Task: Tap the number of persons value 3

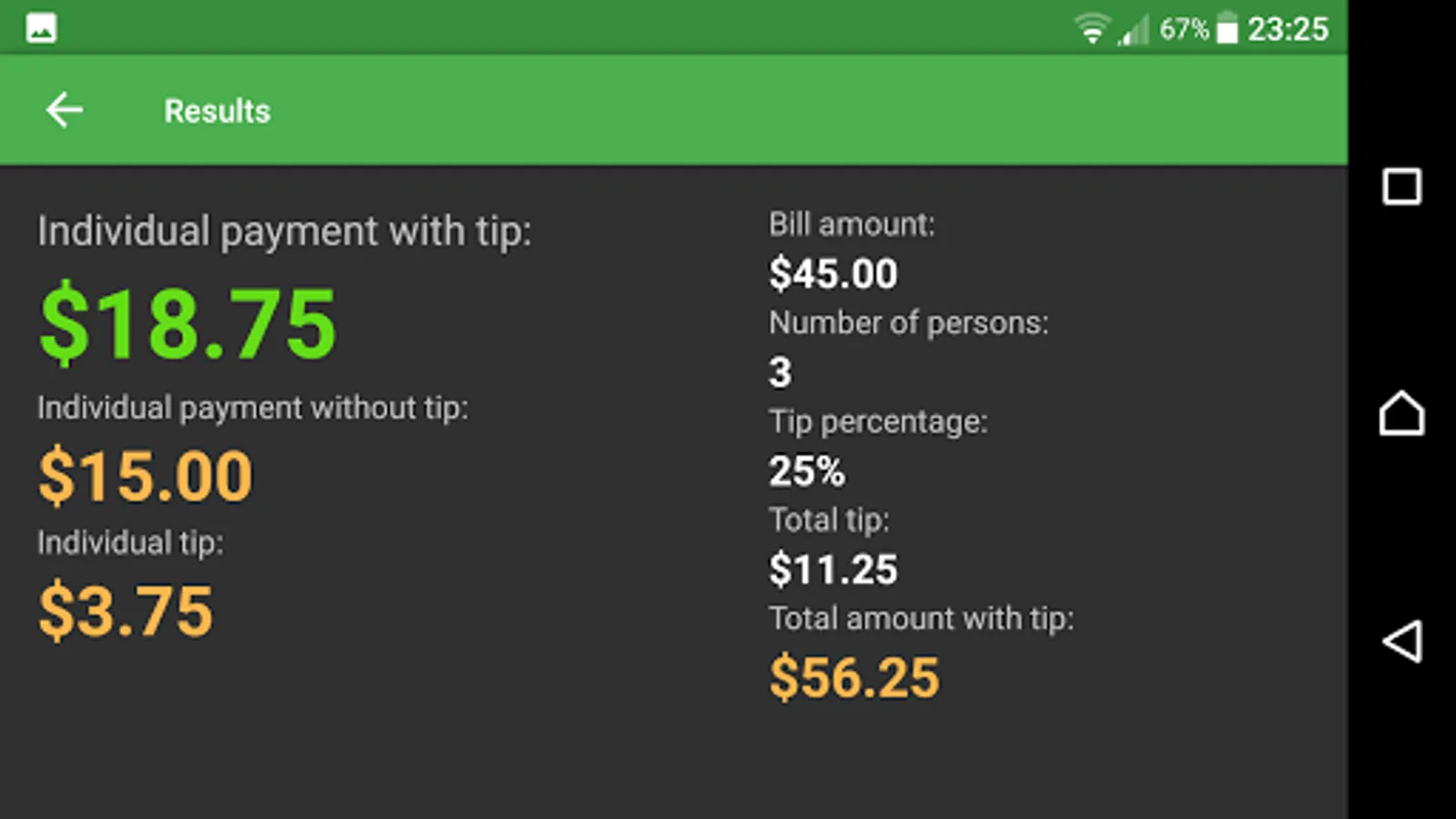Action: click(780, 372)
